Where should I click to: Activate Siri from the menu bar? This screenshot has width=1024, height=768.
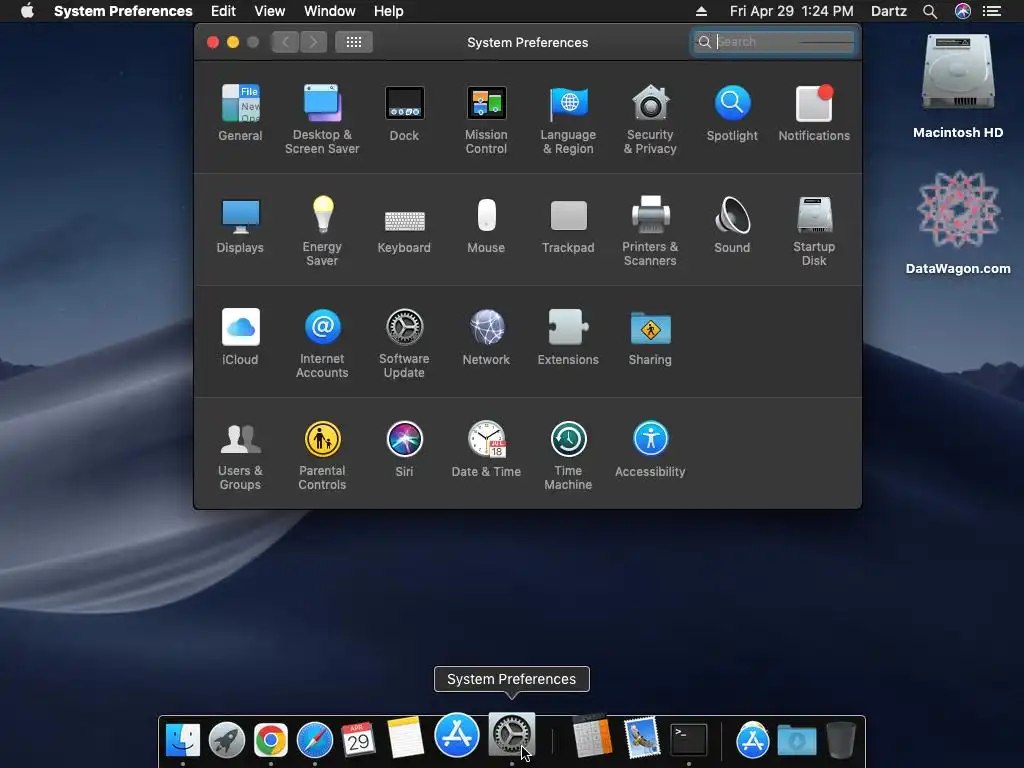tap(963, 11)
